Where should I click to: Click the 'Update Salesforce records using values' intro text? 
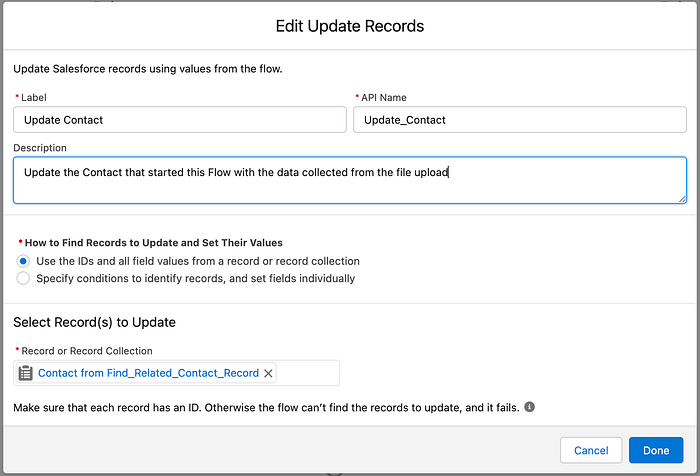[x=148, y=69]
